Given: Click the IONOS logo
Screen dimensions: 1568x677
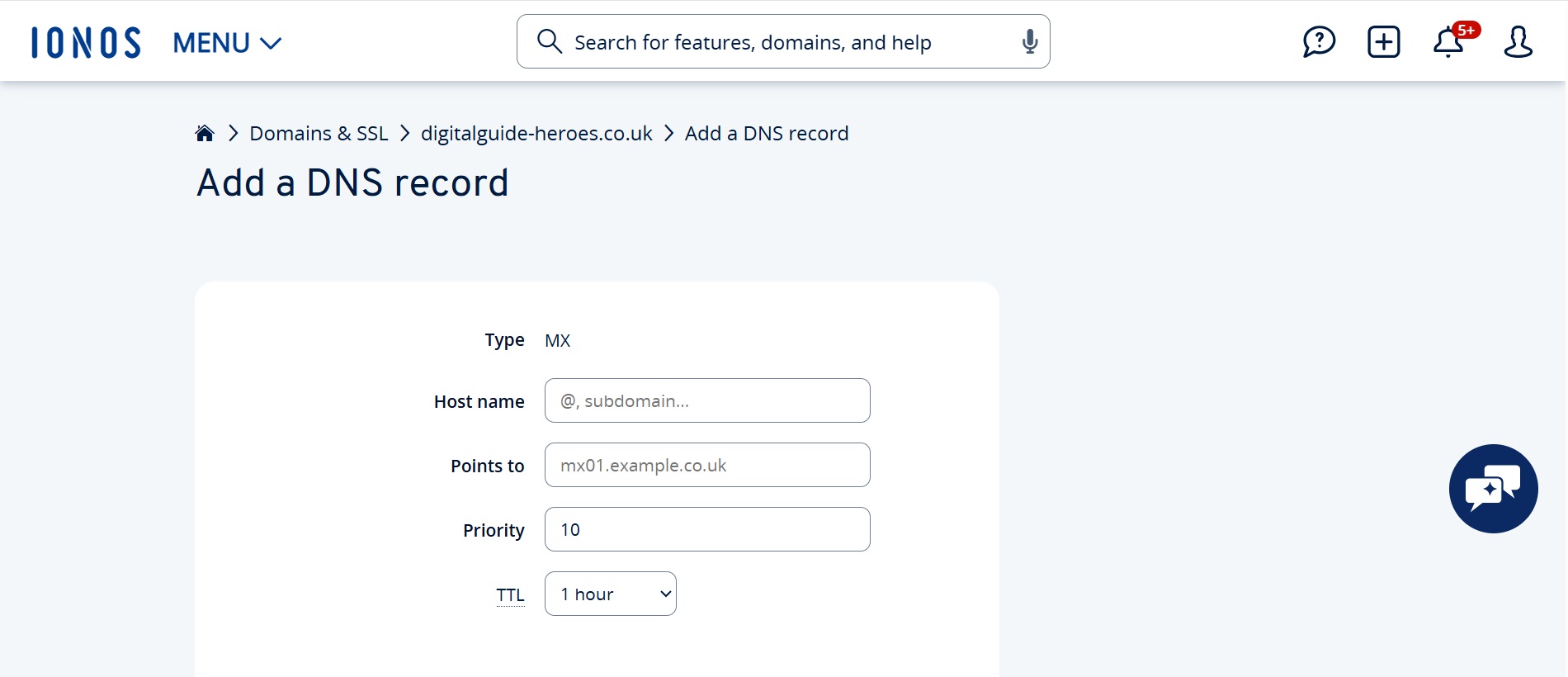Looking at the screenshot, I should pyautogui.click(x=86, y=43).
